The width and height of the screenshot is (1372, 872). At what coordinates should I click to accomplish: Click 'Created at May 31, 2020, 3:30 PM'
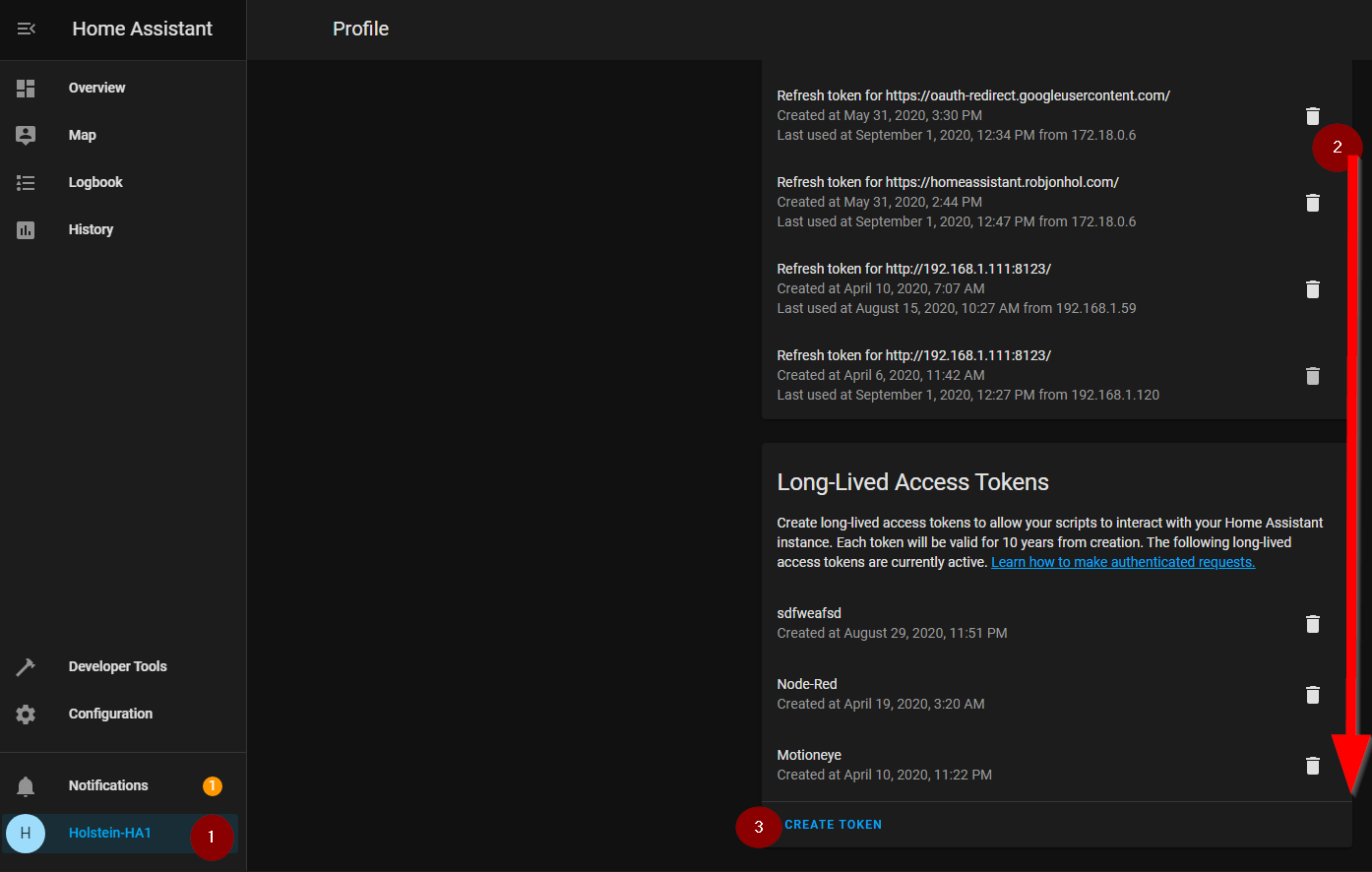[880, 115]
